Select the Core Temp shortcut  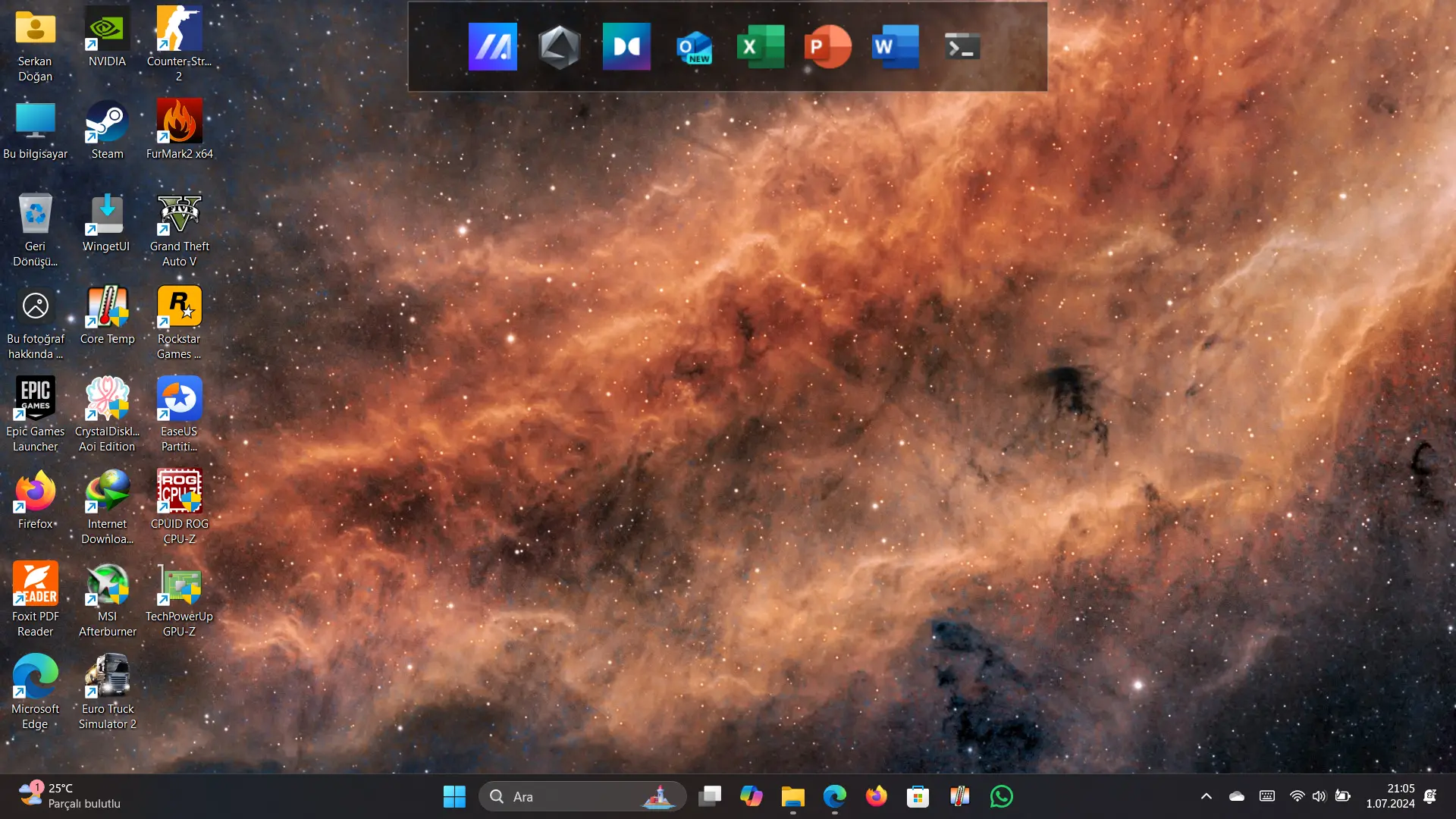[x=107, y=315]
